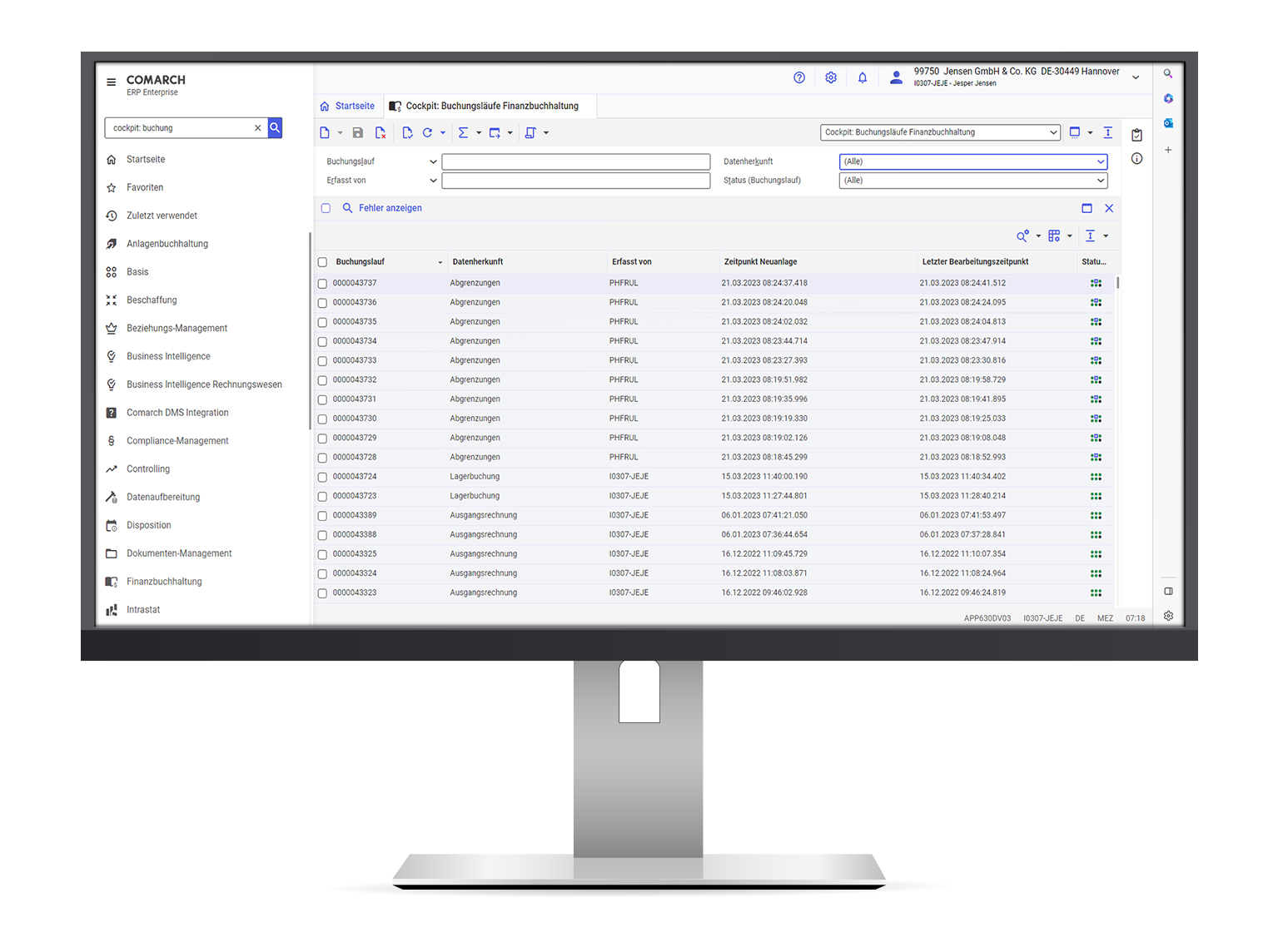Viewport: 1278px width, 952px height.
Task: Click the blue search magnifier button in sidebar
Action: click(x=275, y=127)
